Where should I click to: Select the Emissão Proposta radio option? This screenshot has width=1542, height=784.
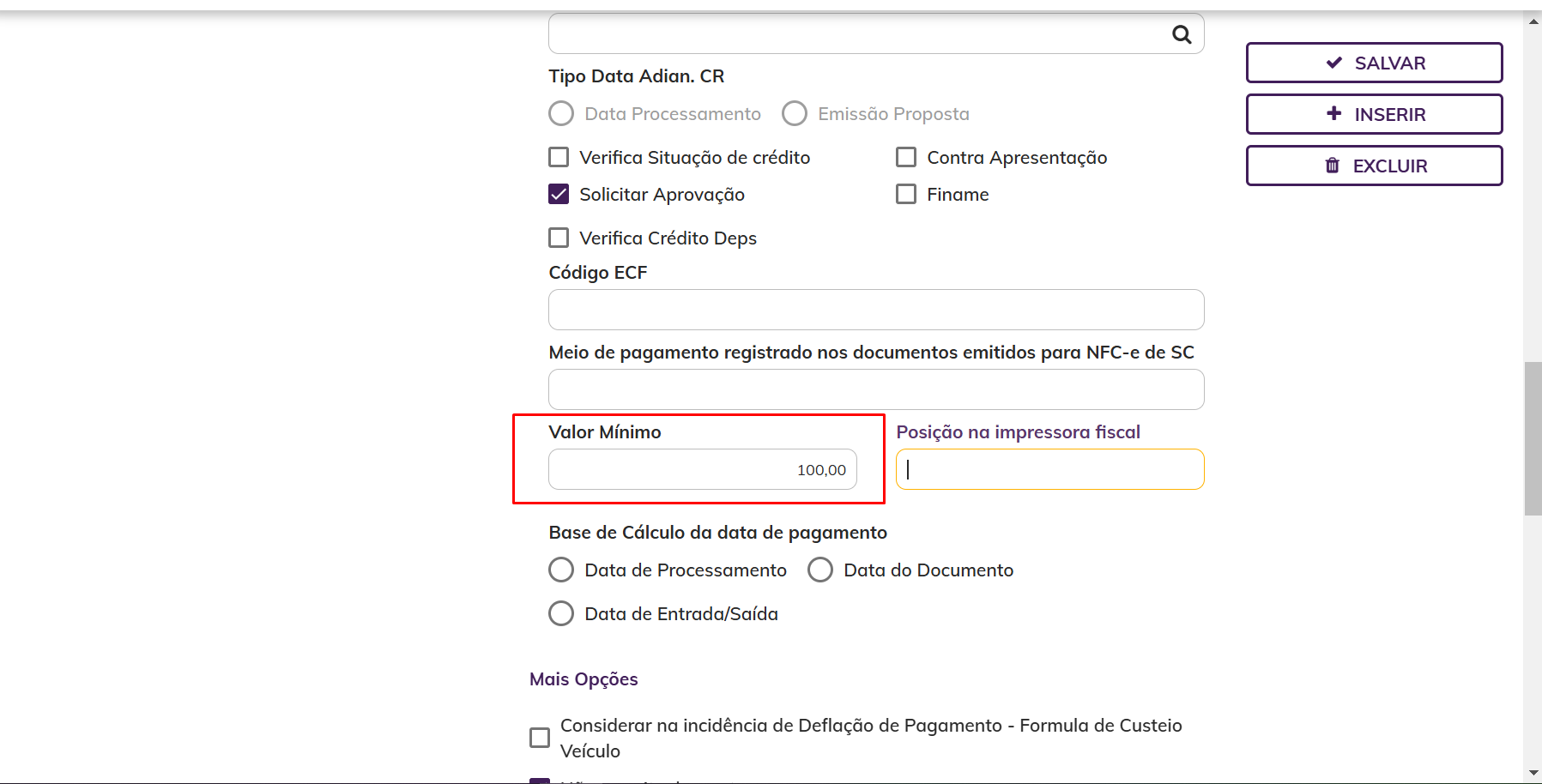(x=795, y=113)
